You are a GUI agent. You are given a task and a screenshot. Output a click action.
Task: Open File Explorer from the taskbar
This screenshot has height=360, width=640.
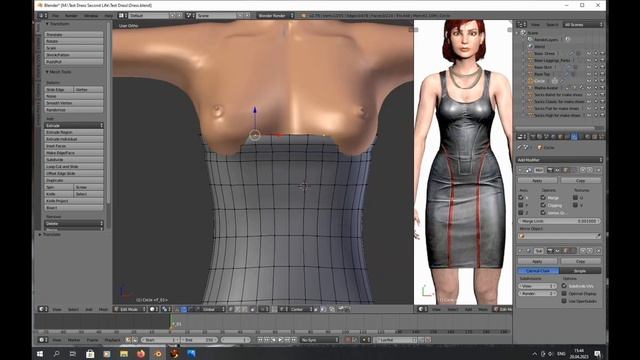[x=124, y=353]
